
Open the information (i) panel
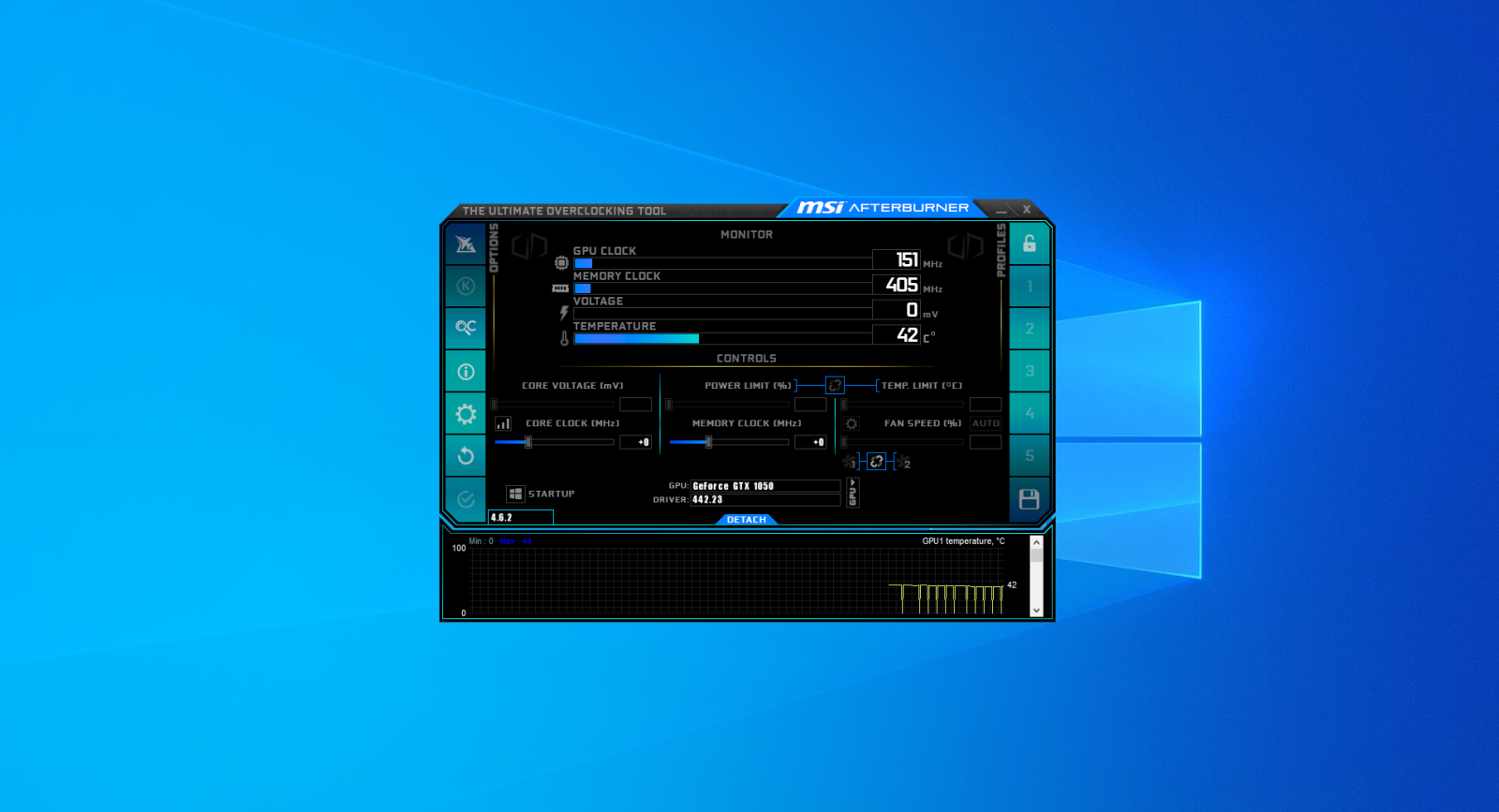(x=466, y=372)
